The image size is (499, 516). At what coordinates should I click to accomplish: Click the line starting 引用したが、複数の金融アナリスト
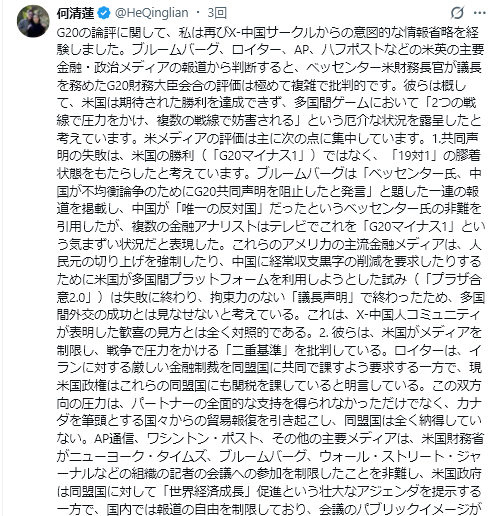[x=271, y=227]
